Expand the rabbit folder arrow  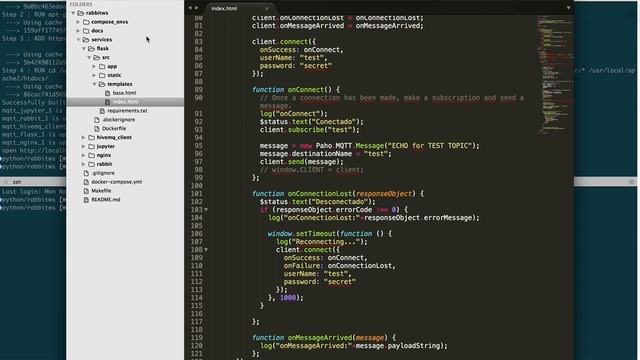click(84, 164)
